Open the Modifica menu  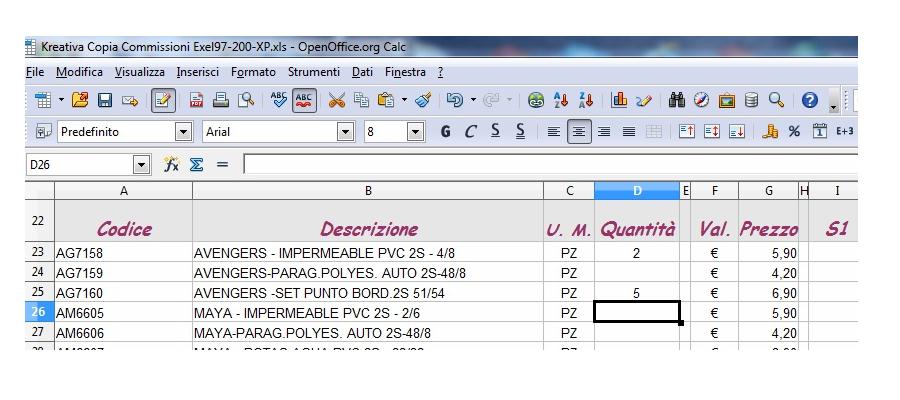tap(79, 72)
